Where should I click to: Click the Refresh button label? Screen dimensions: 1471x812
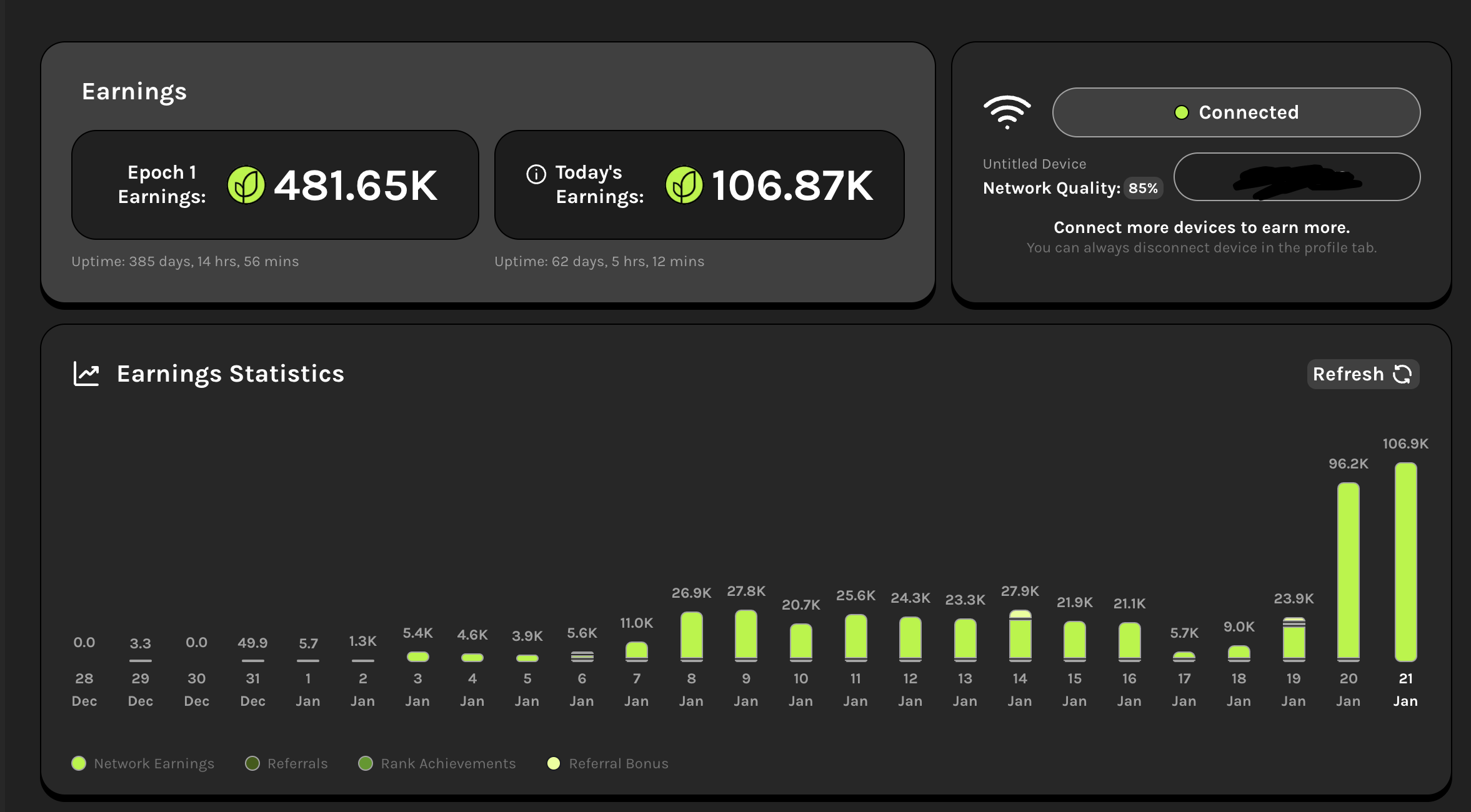(1348, 374)
